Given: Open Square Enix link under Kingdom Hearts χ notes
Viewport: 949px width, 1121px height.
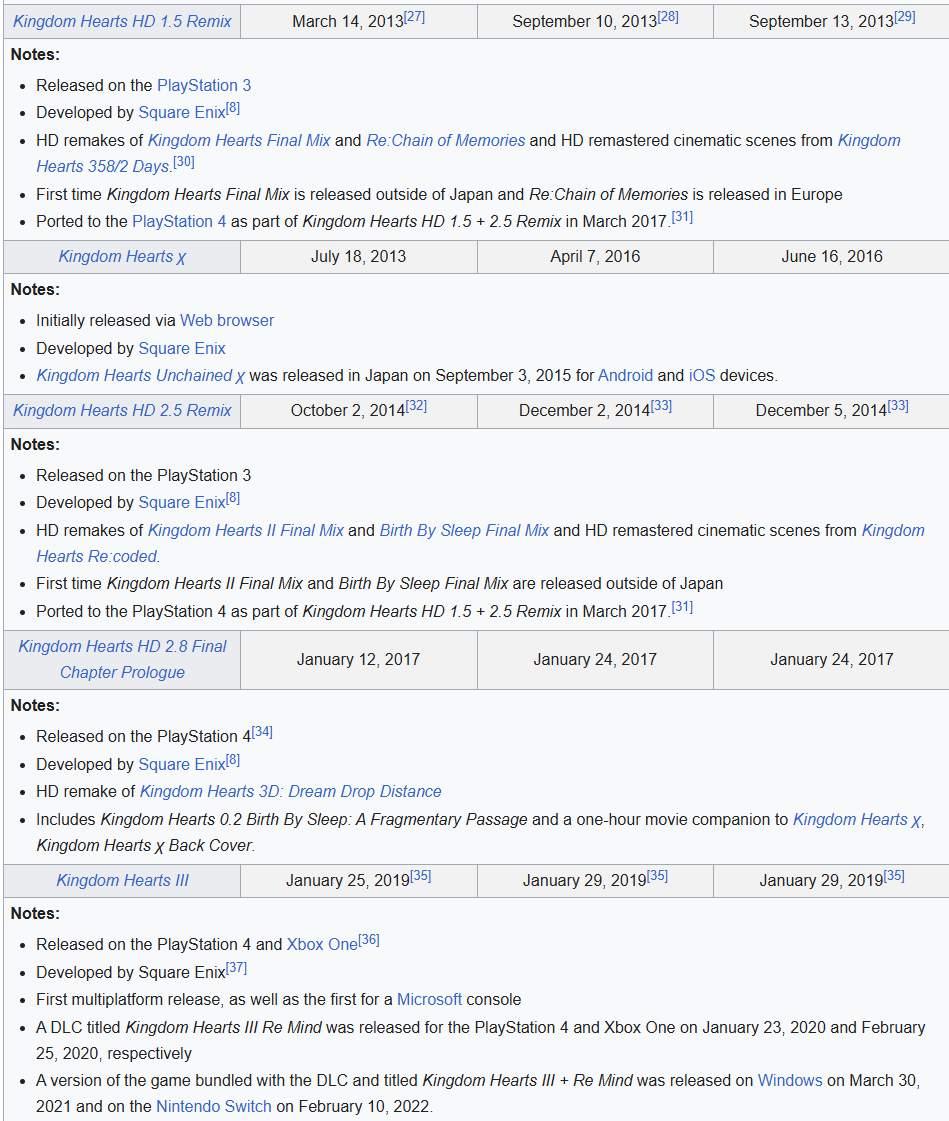Looking at the screenshot, I should (182, 349).
